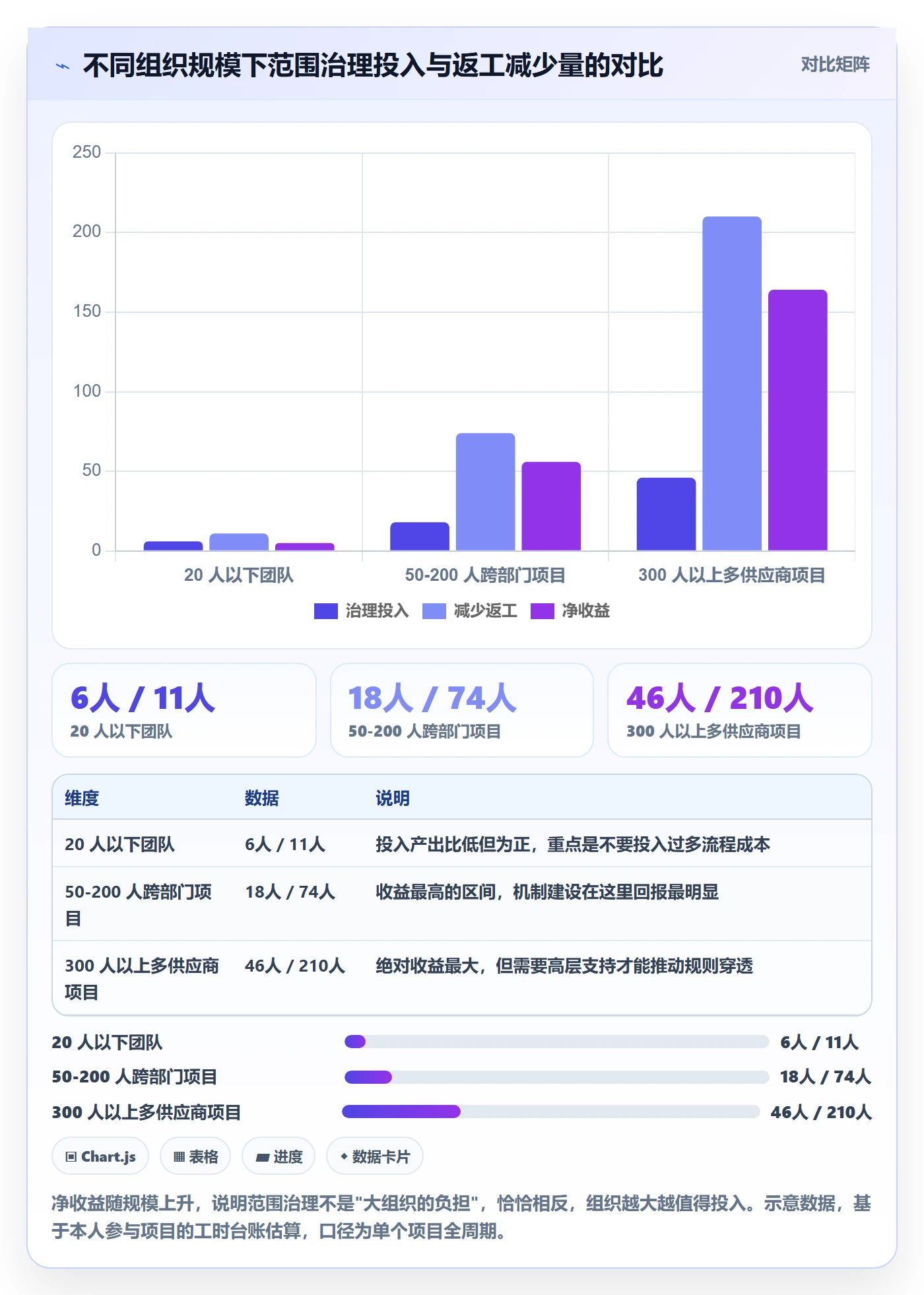Click the 数据 column header

[262, 798]
